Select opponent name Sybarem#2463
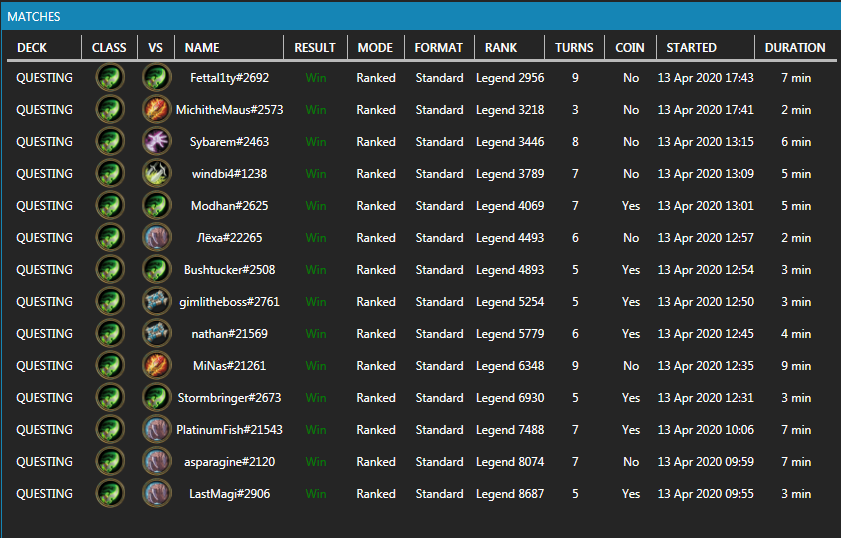 coord(230,142)
